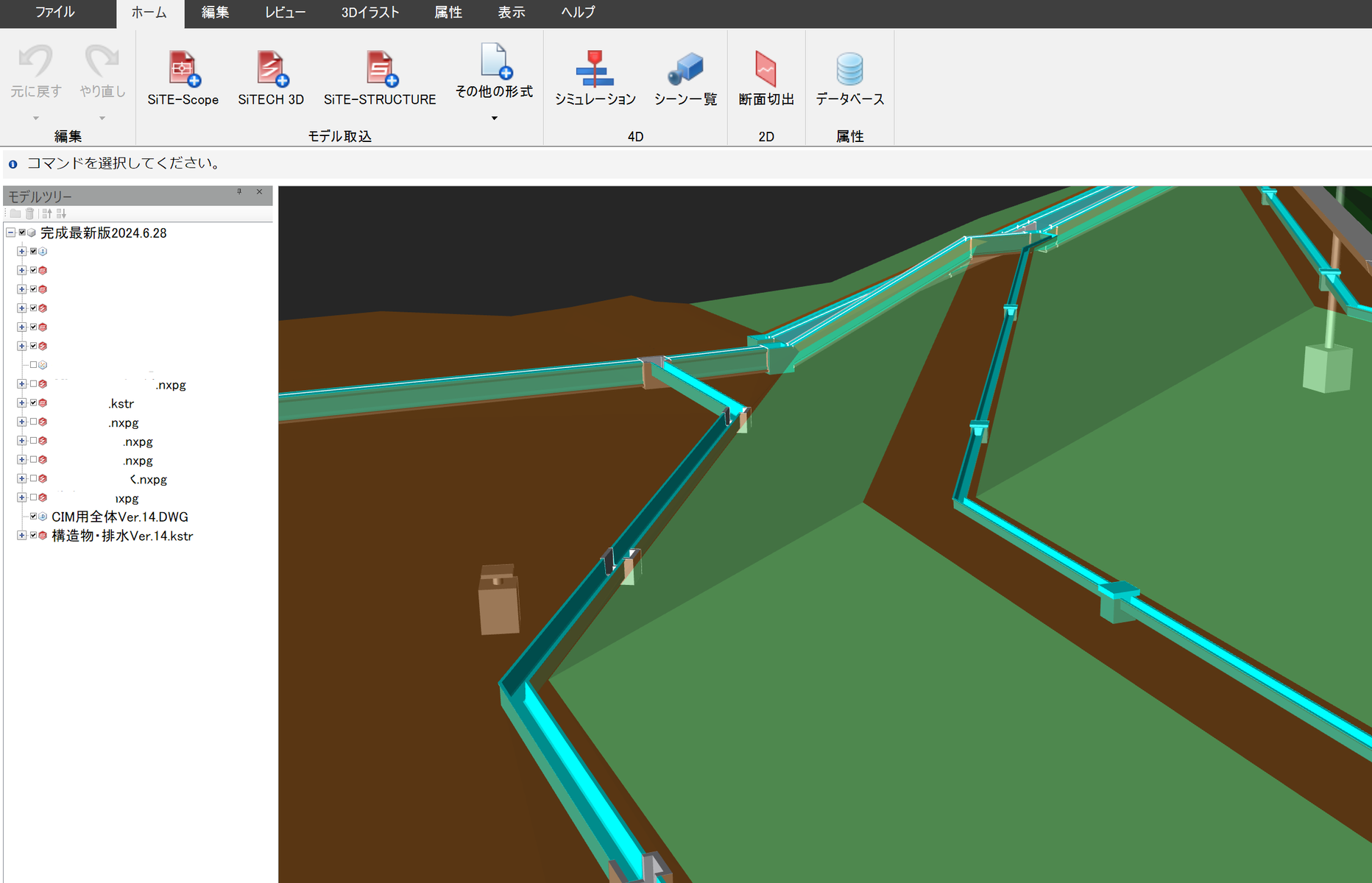Click the やり直し redo icon
This screenshot has height=883, width=1372.
pos(102,61)
